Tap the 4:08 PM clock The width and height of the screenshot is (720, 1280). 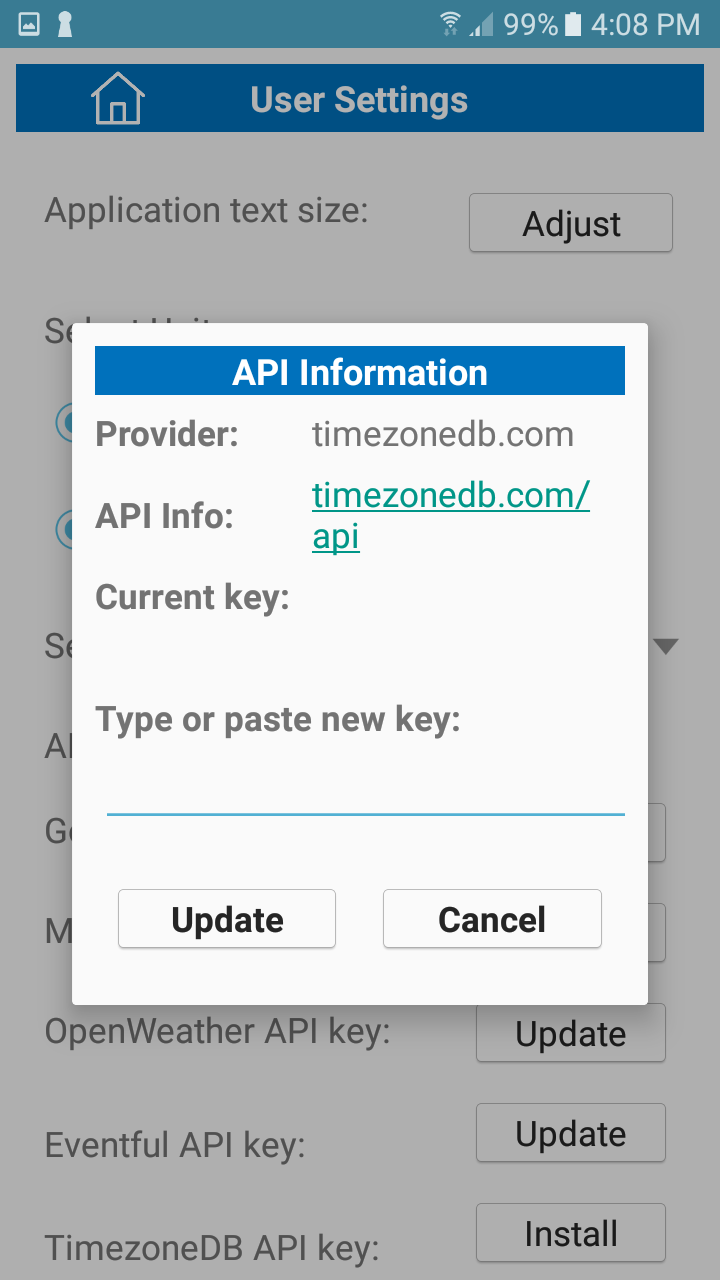[645, 24]
